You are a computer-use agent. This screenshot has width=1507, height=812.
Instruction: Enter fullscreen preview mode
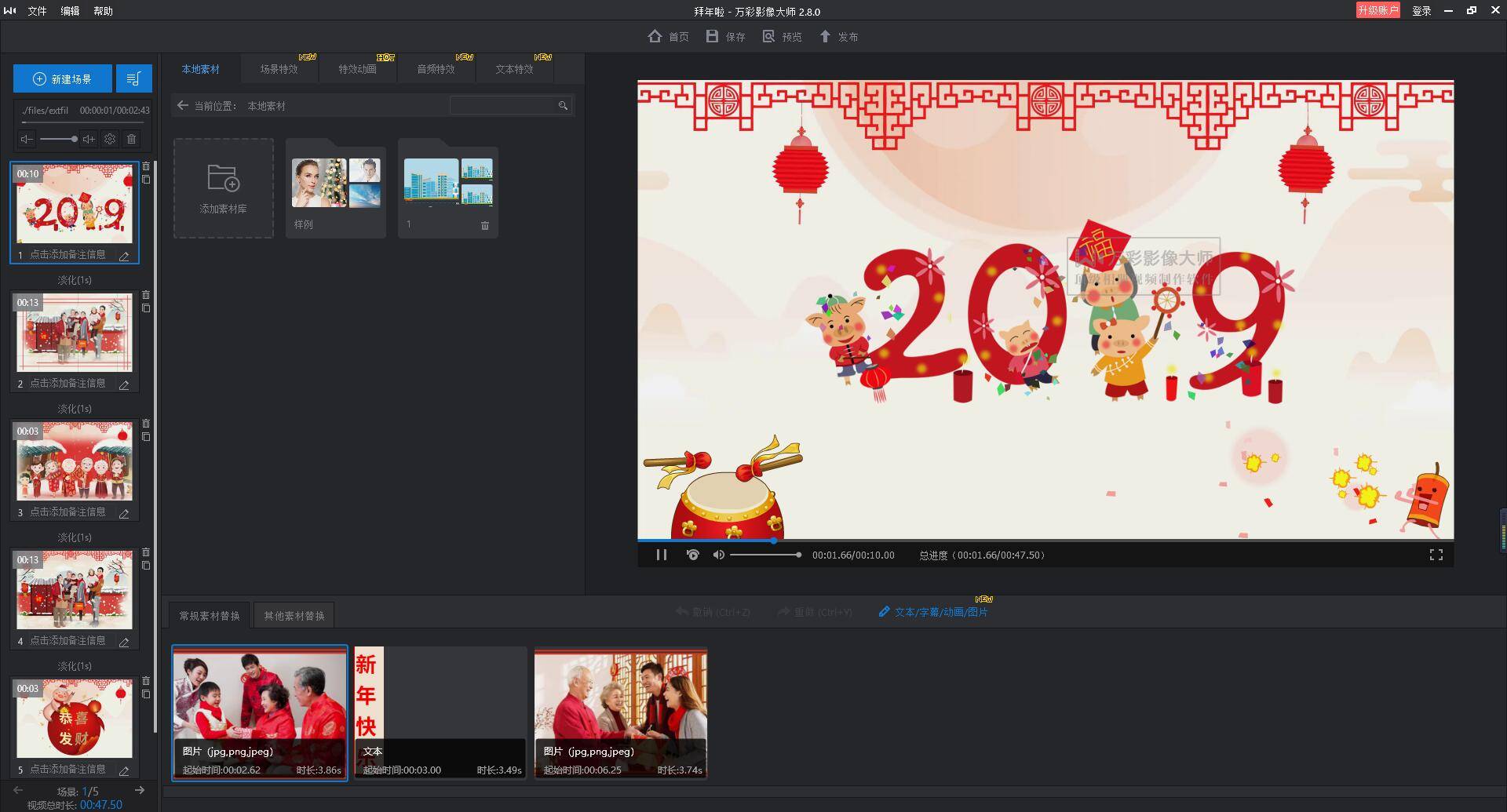tap(1436, 555)
